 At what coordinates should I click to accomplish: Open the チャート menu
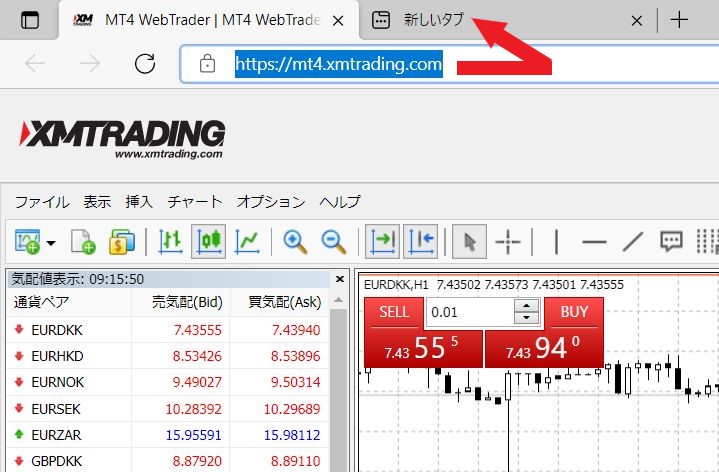195,201
